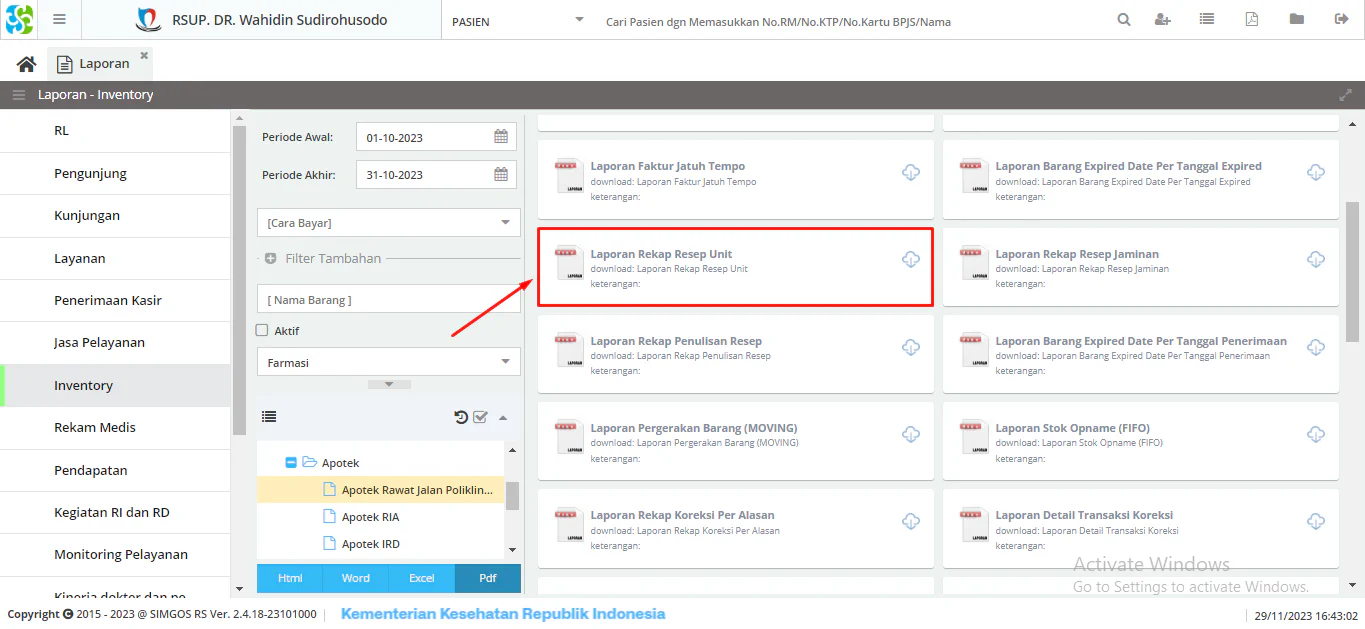Image resolution: width=1365 pixels, height=629 pixels.
Task: Go to the home icon tab
Action: coord(27,64)
